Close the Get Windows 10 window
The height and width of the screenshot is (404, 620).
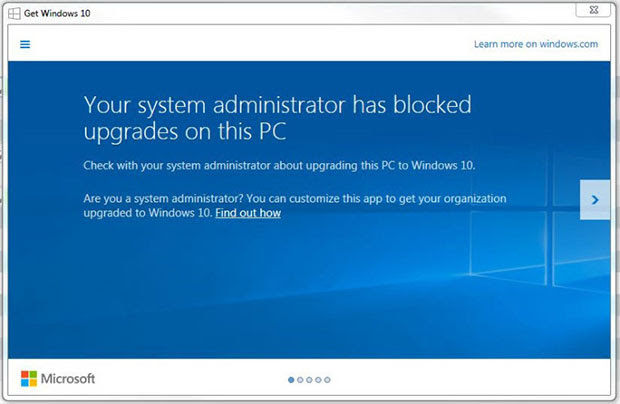point(593,10)
